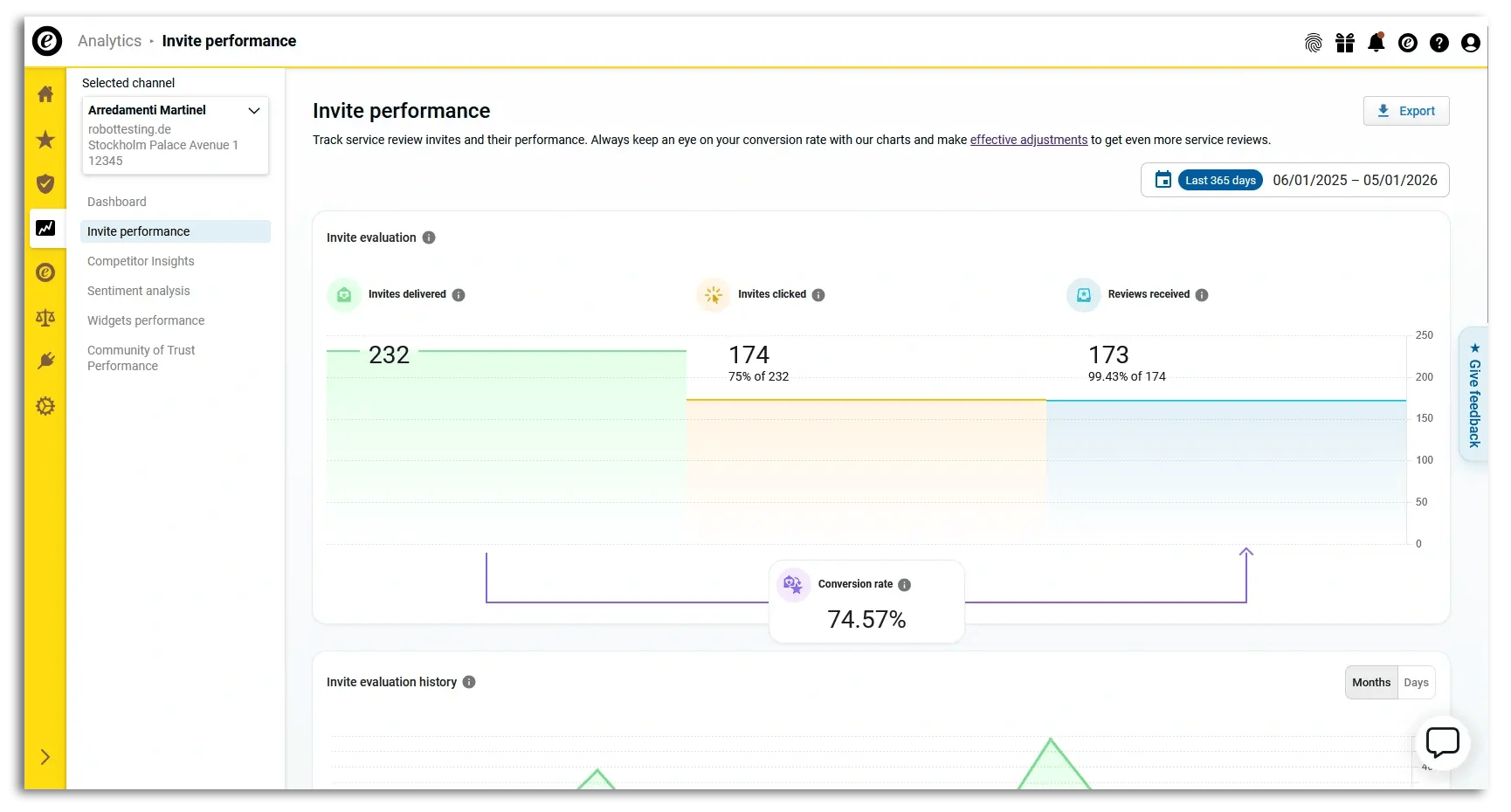Switch to Competitor Insights

[x=140, y=261]
